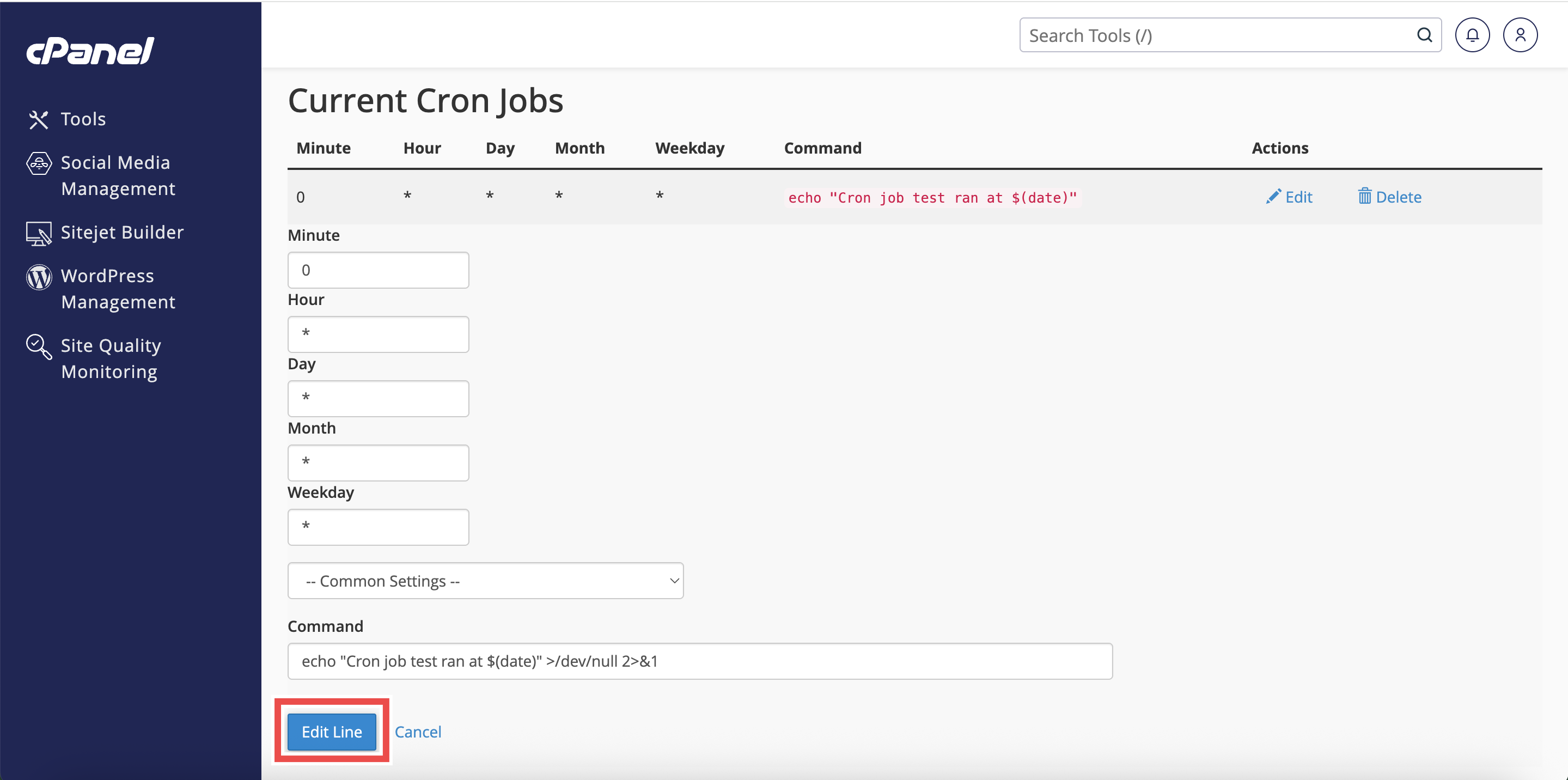Open the notifications bell
This screenshot has height=780, width=1568.
(1472, 35)
